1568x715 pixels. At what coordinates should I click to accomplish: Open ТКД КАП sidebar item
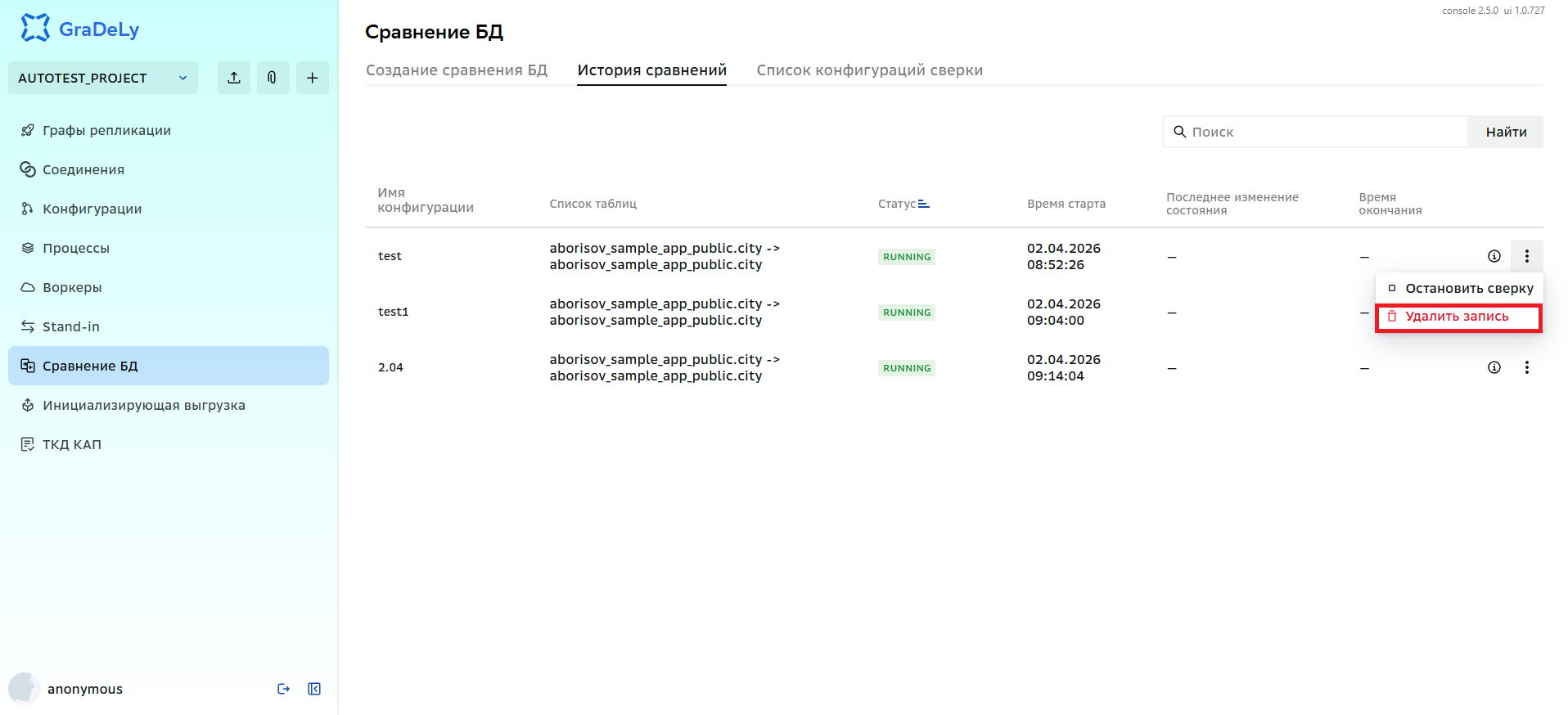(169, 444)
